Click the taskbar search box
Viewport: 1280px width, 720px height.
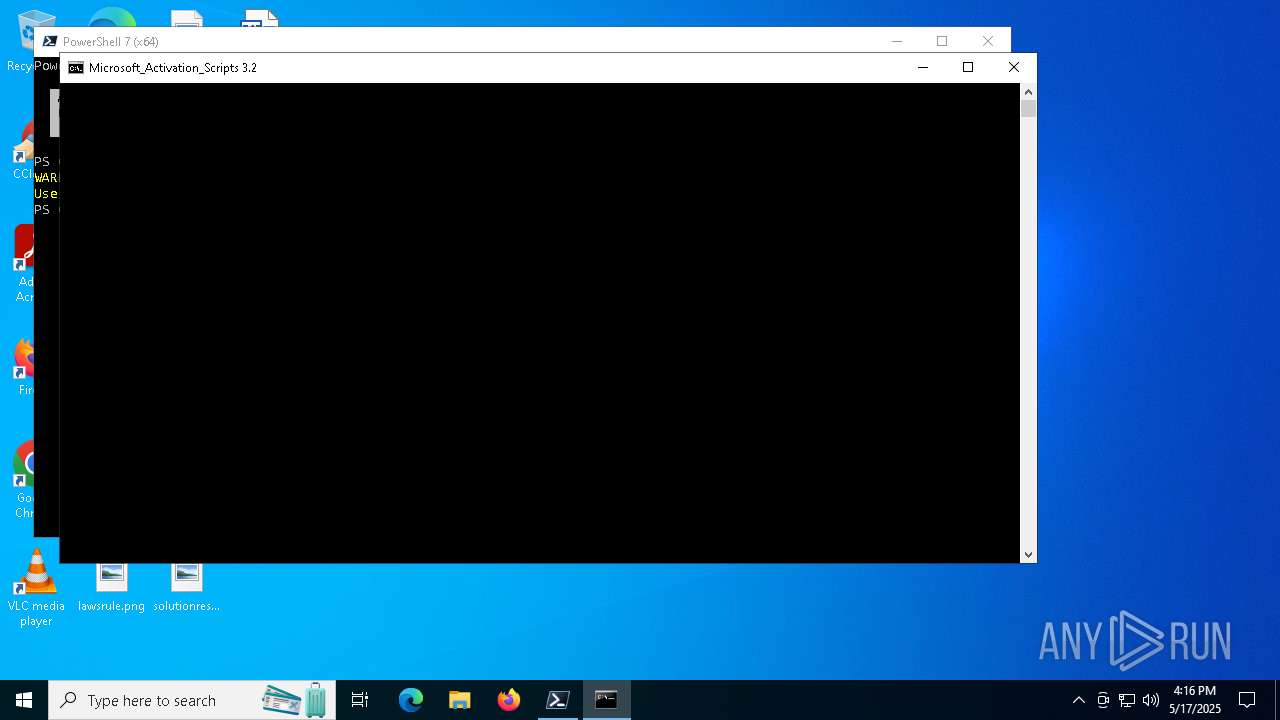click(192, 700)
